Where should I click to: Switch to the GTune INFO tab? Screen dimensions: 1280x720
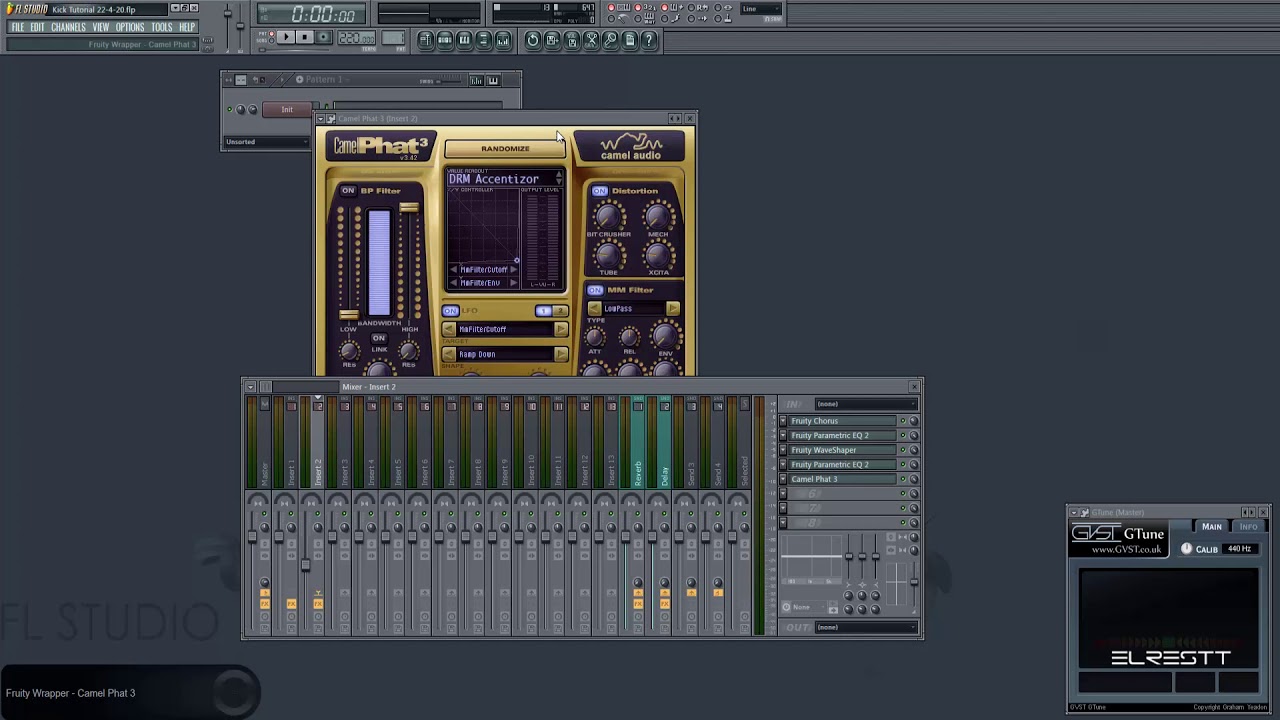1248,527
